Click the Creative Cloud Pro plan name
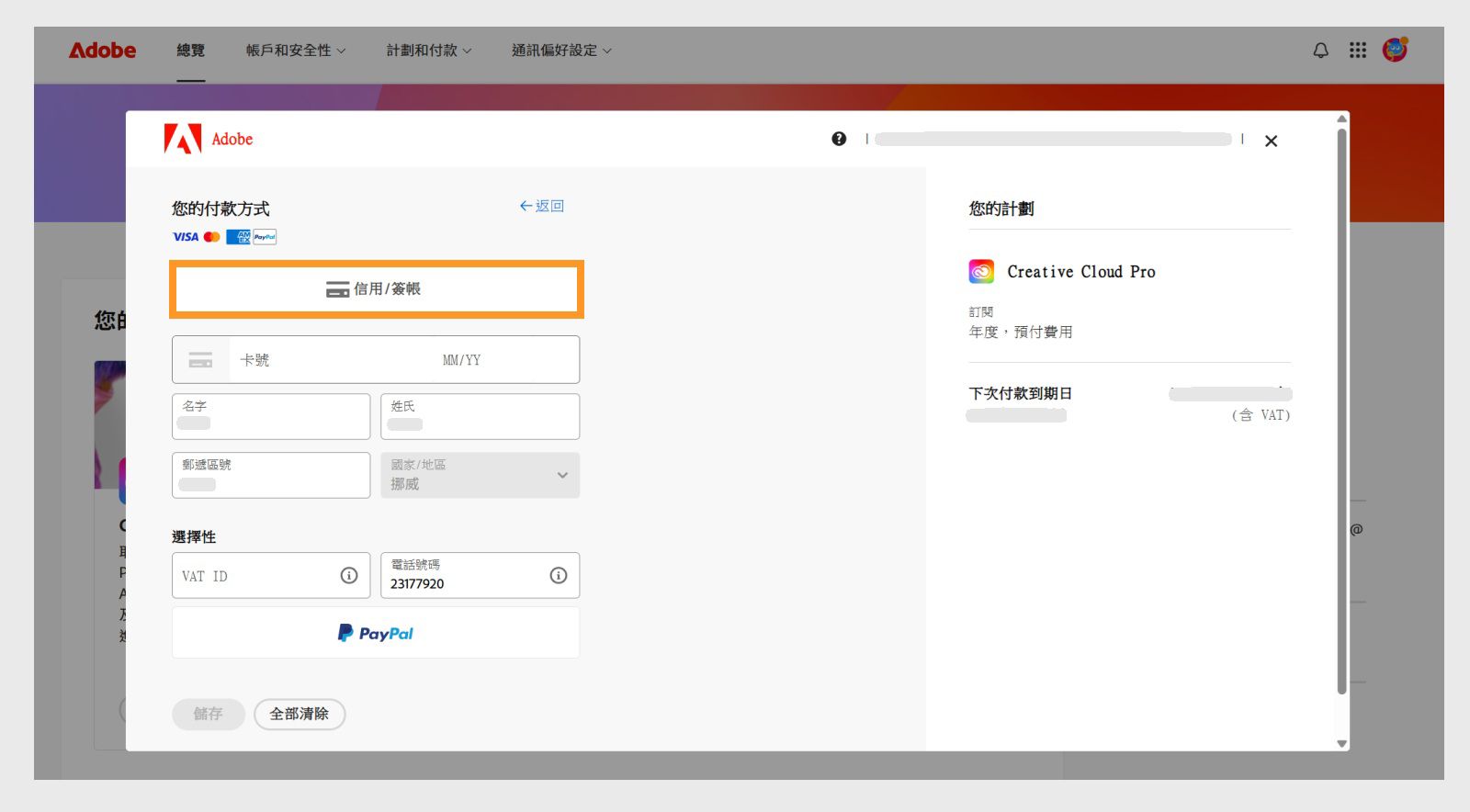The width and height of the screenshot is (1470, 812). [x=1081, y=272]
